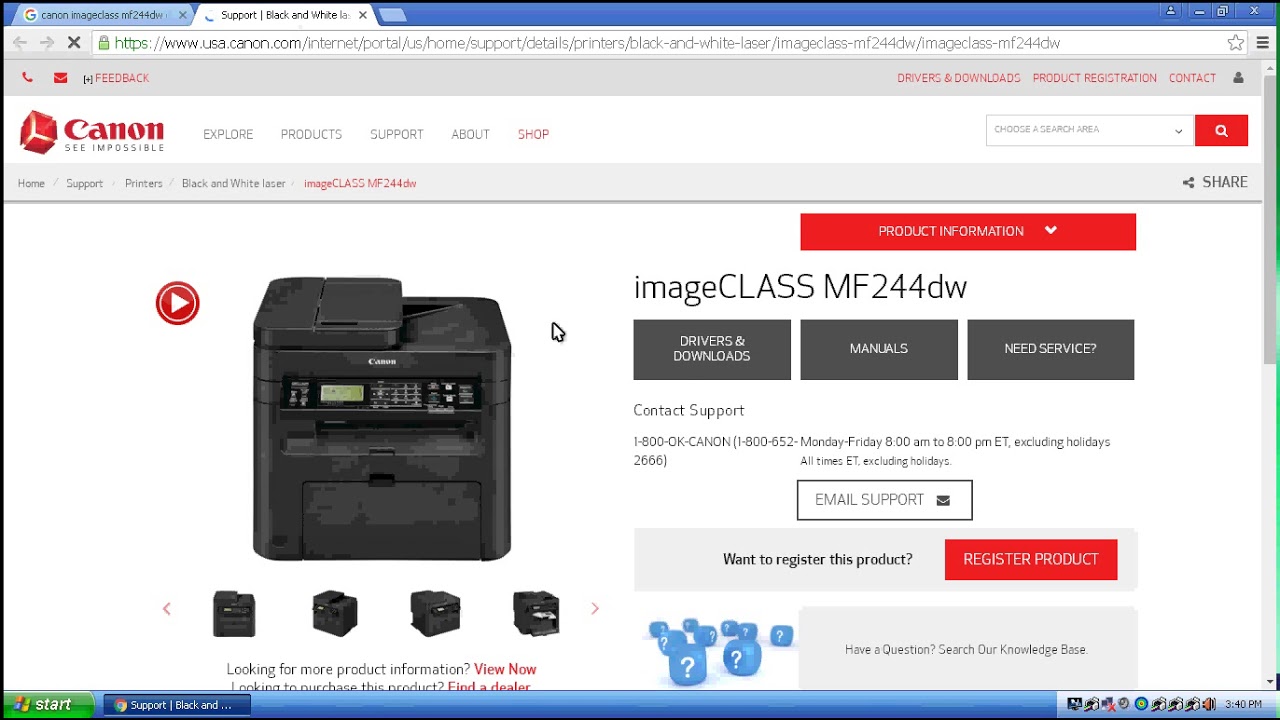This screenshot has width=1280, height=720.
Task: Click the Support breadcrumb
Action: click(84, 183)
